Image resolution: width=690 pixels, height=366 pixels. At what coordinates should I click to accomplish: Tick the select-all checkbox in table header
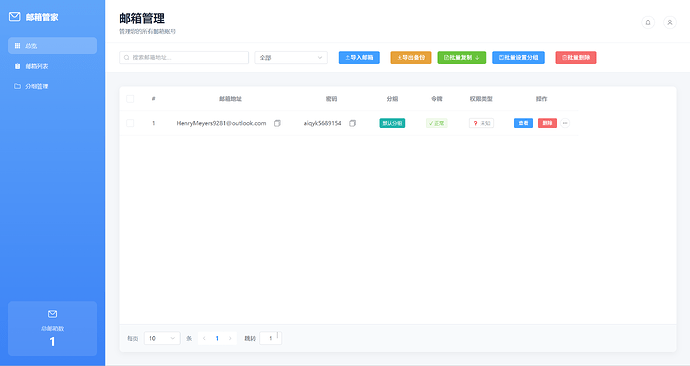click(x=130, y=99)
